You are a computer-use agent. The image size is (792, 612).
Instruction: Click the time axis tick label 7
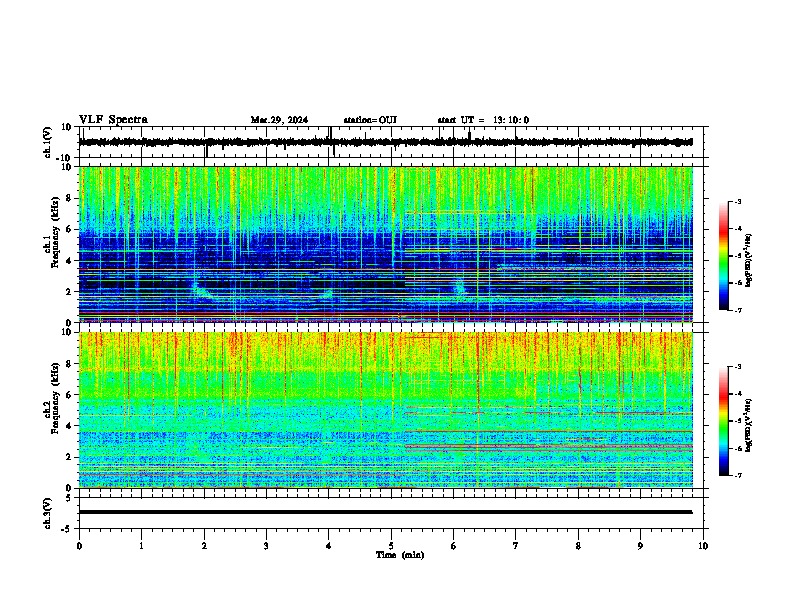coord(516,546)
